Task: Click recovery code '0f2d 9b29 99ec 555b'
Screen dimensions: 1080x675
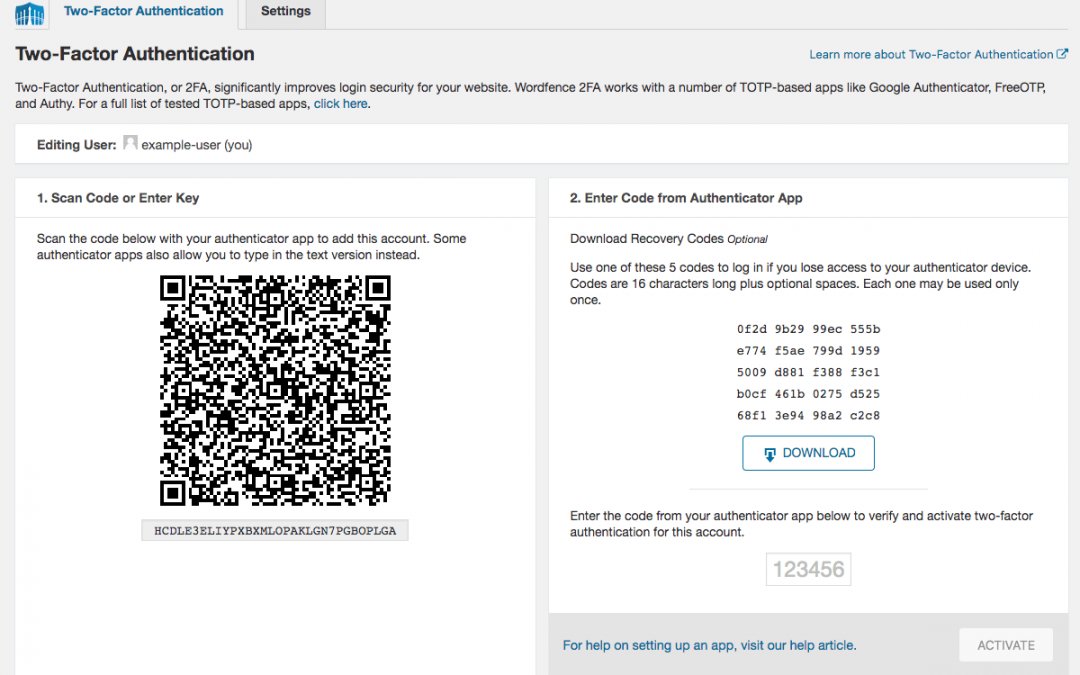Action: coord(808,329)
